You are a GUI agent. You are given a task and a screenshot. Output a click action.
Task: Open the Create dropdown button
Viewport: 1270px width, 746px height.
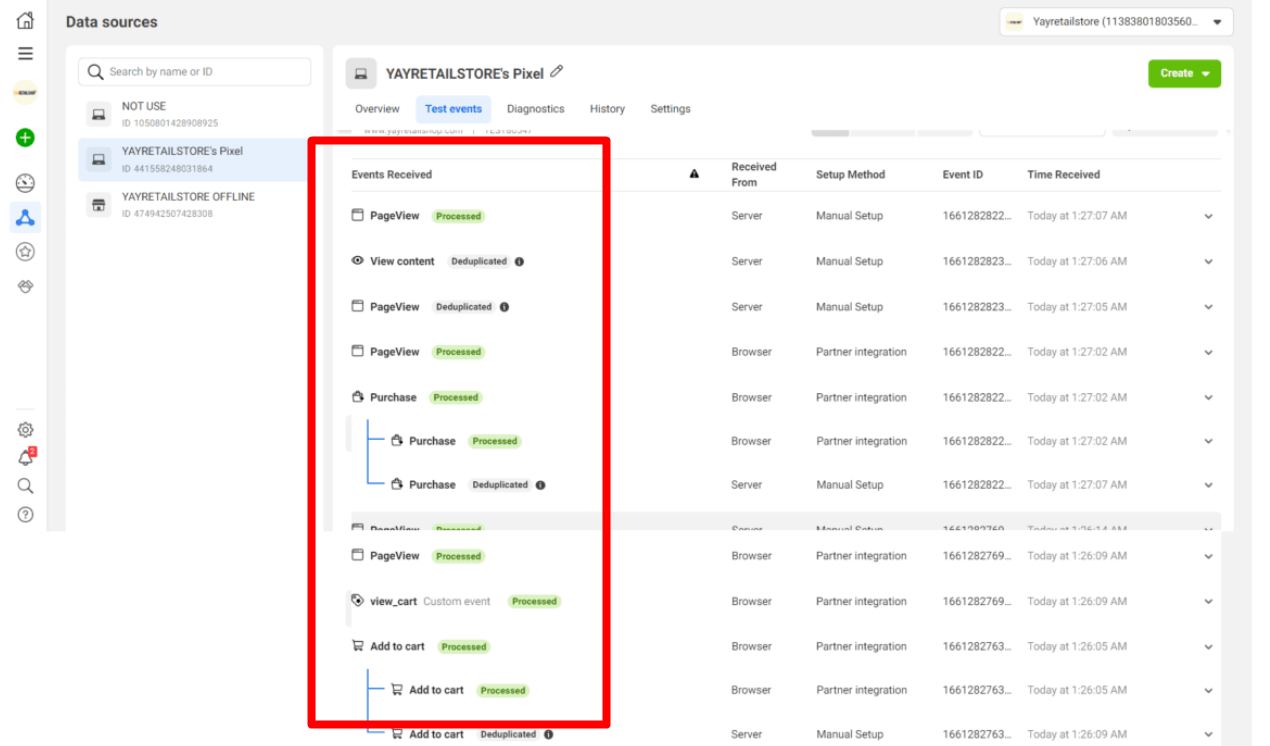tap(1184, 73)
